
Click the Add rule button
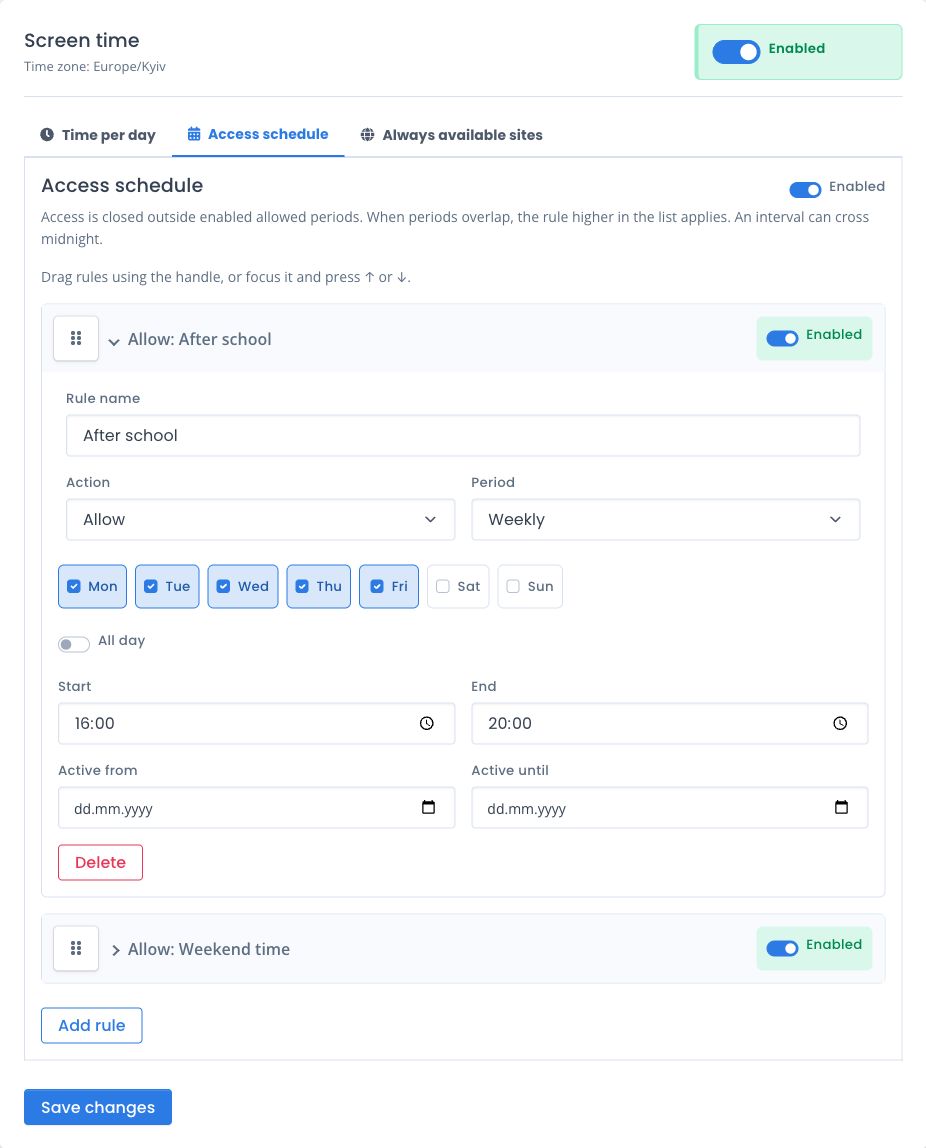pos(92,1025)
